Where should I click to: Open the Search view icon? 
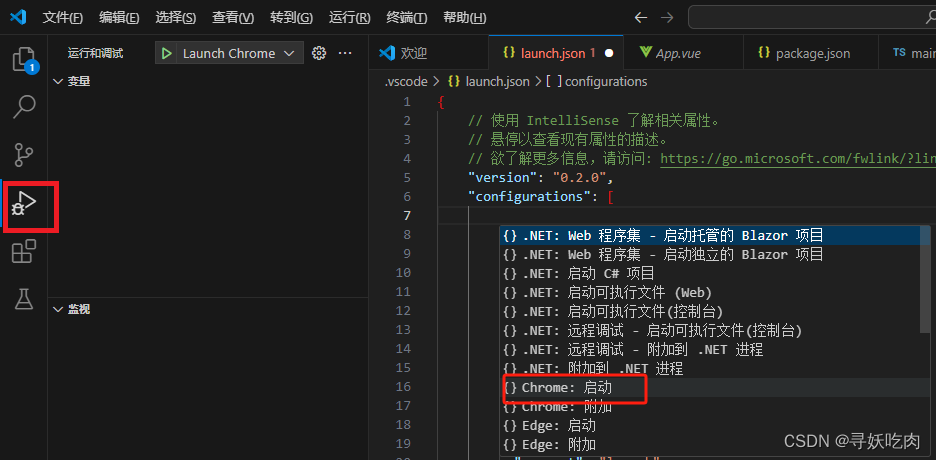pyautogui.click(x=24, y=107)
